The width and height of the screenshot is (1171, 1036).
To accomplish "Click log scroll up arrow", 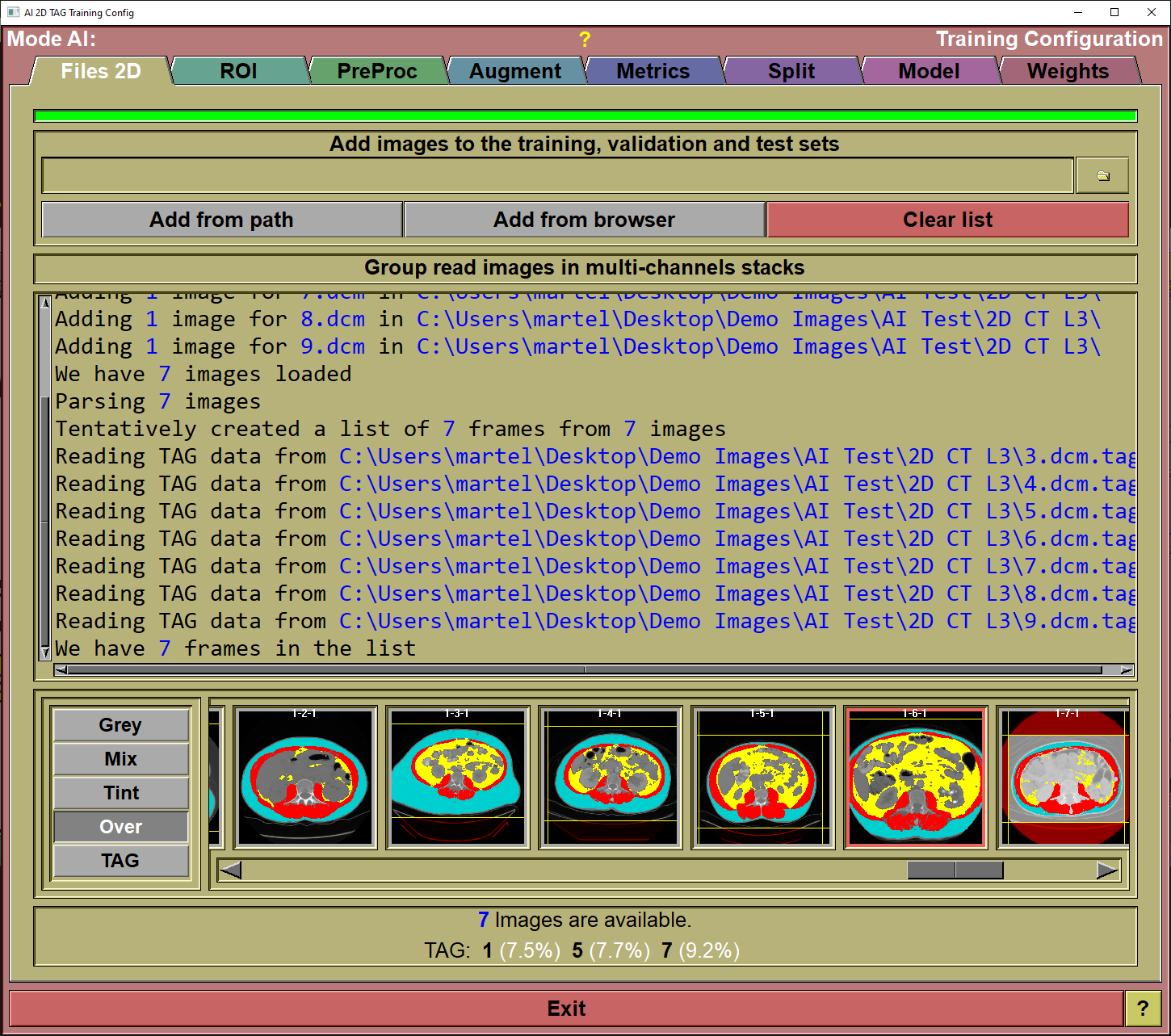I will pyautogui.click(x=45, y=302).
